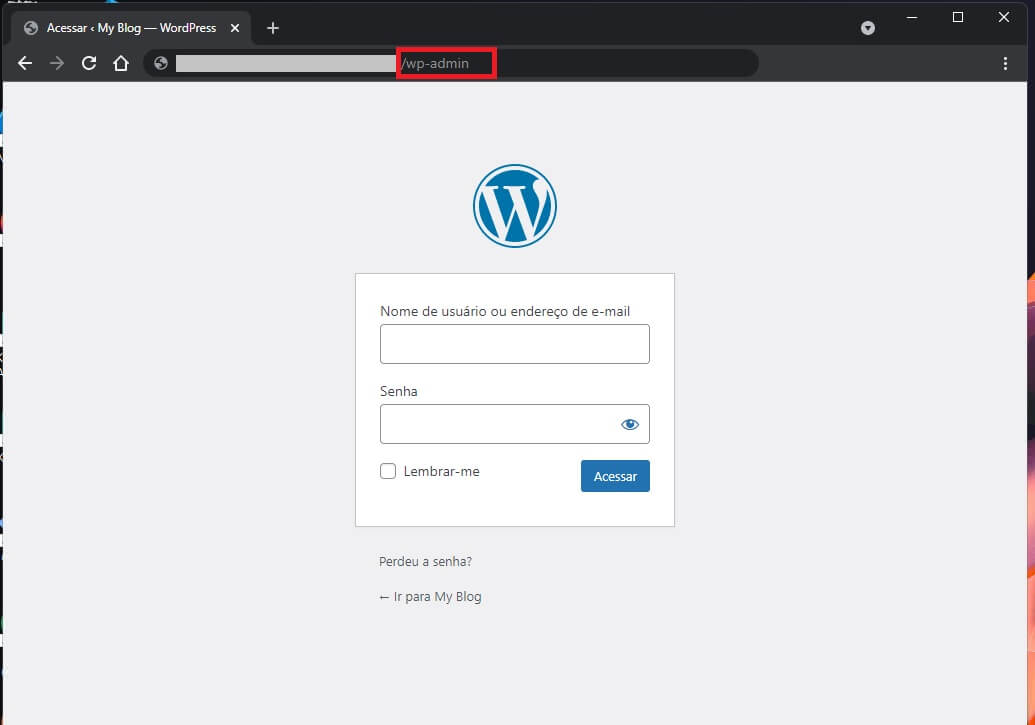Click the tab's globe favicon
Screen dimensions: 1035x725
(30, 28)
